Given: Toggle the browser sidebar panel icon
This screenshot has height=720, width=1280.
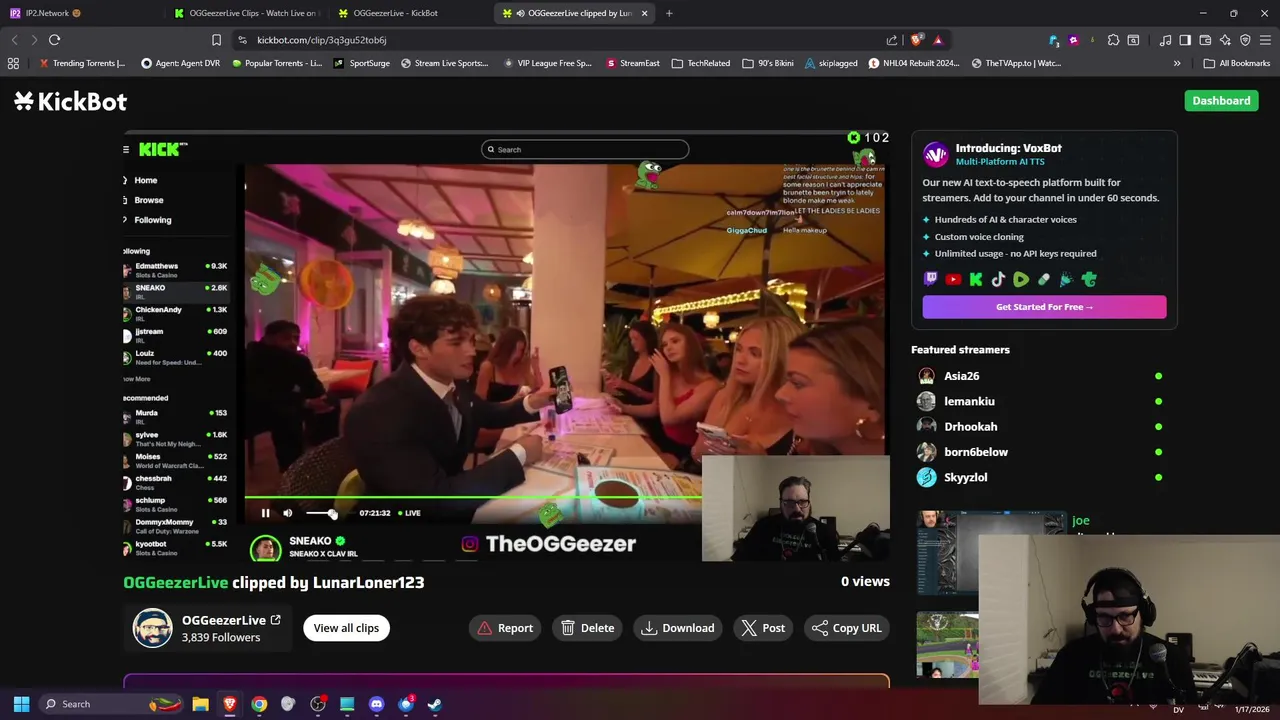Looking at the screenshot, I should [x=1185, y=40].
